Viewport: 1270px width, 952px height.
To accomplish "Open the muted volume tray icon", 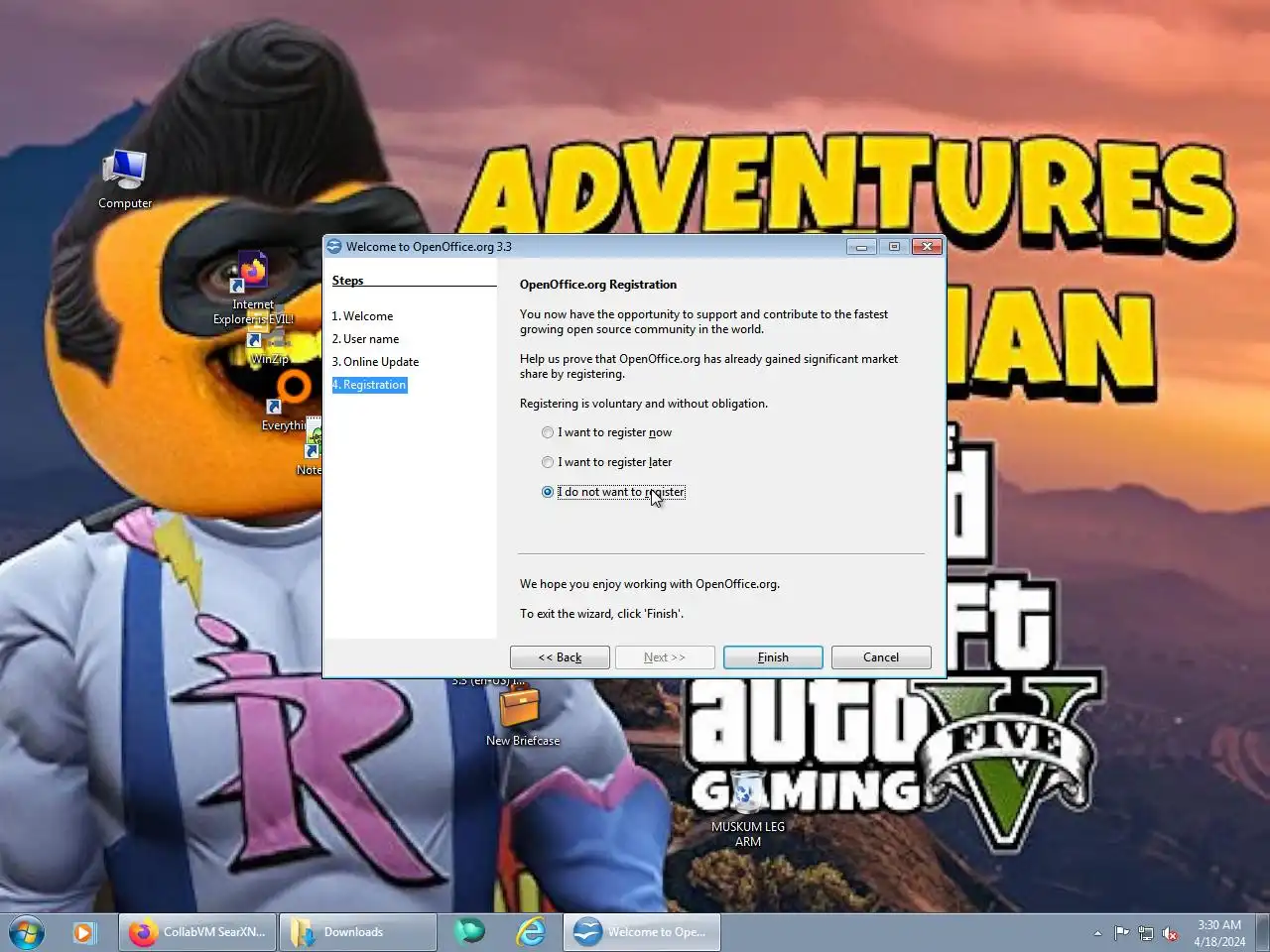I will click(1171, 933).
